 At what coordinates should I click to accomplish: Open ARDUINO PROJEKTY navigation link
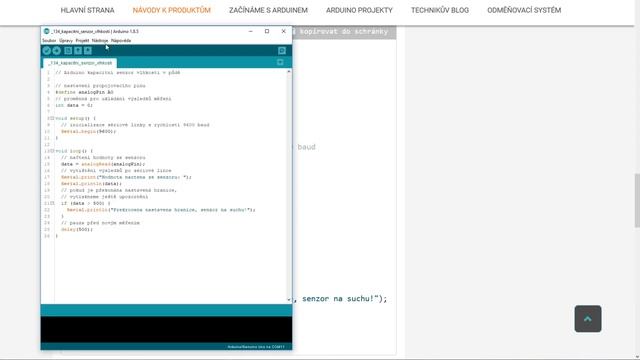click(359, 10)
